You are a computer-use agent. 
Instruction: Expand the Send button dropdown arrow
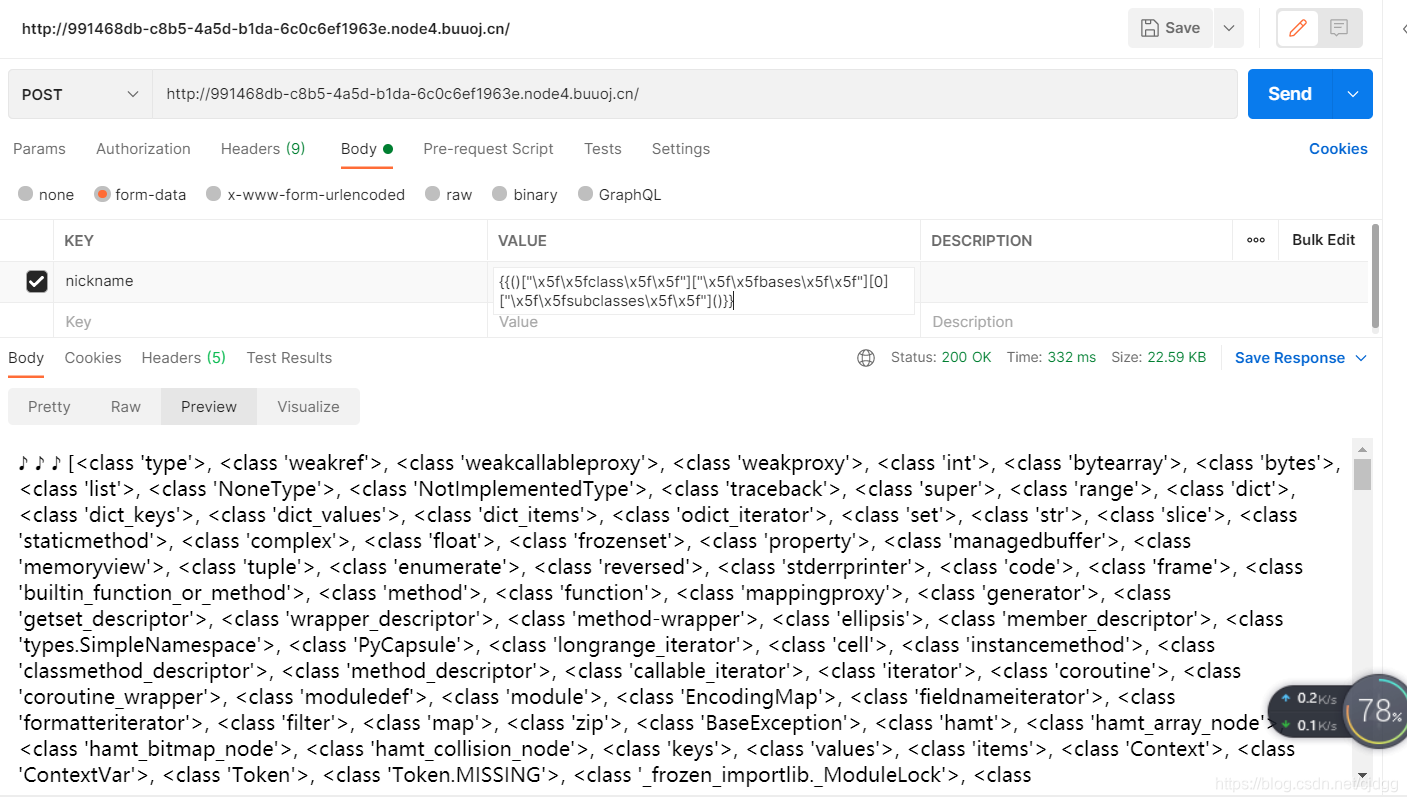coord(1352,94)
